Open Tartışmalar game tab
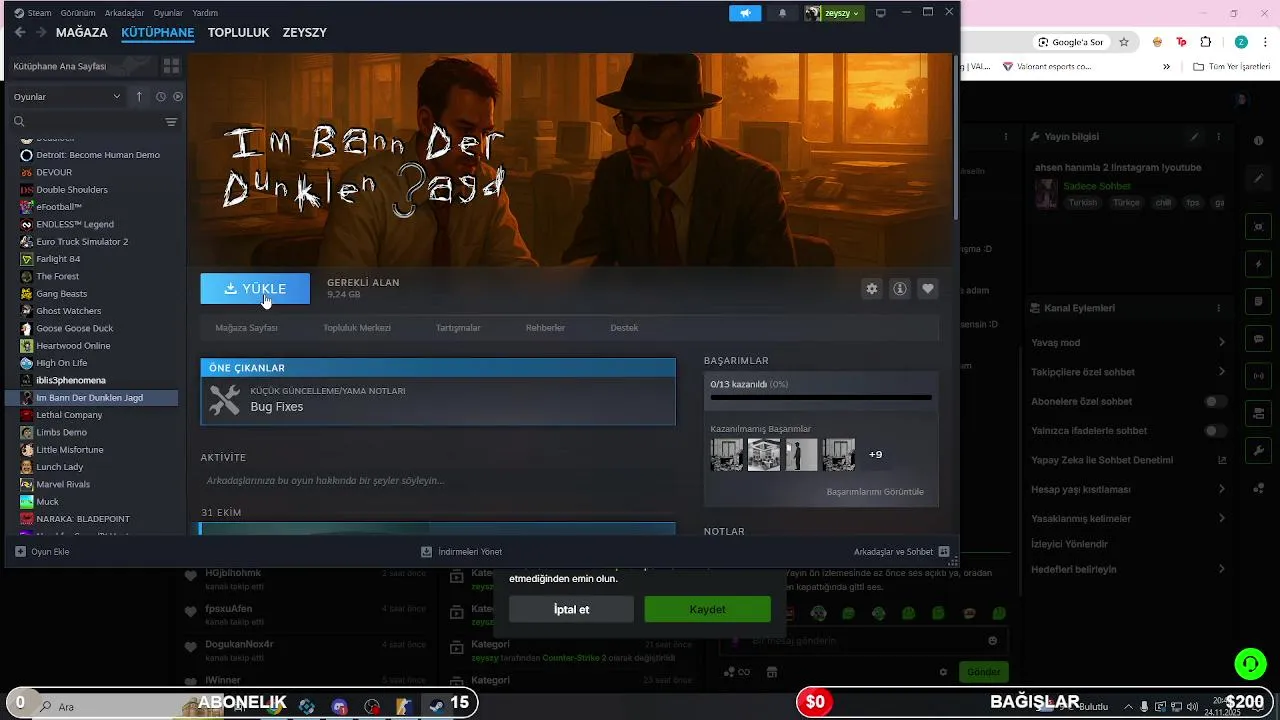Image resolution: width=1280 pixels, height=720 pixels. [x=458, y=328]
